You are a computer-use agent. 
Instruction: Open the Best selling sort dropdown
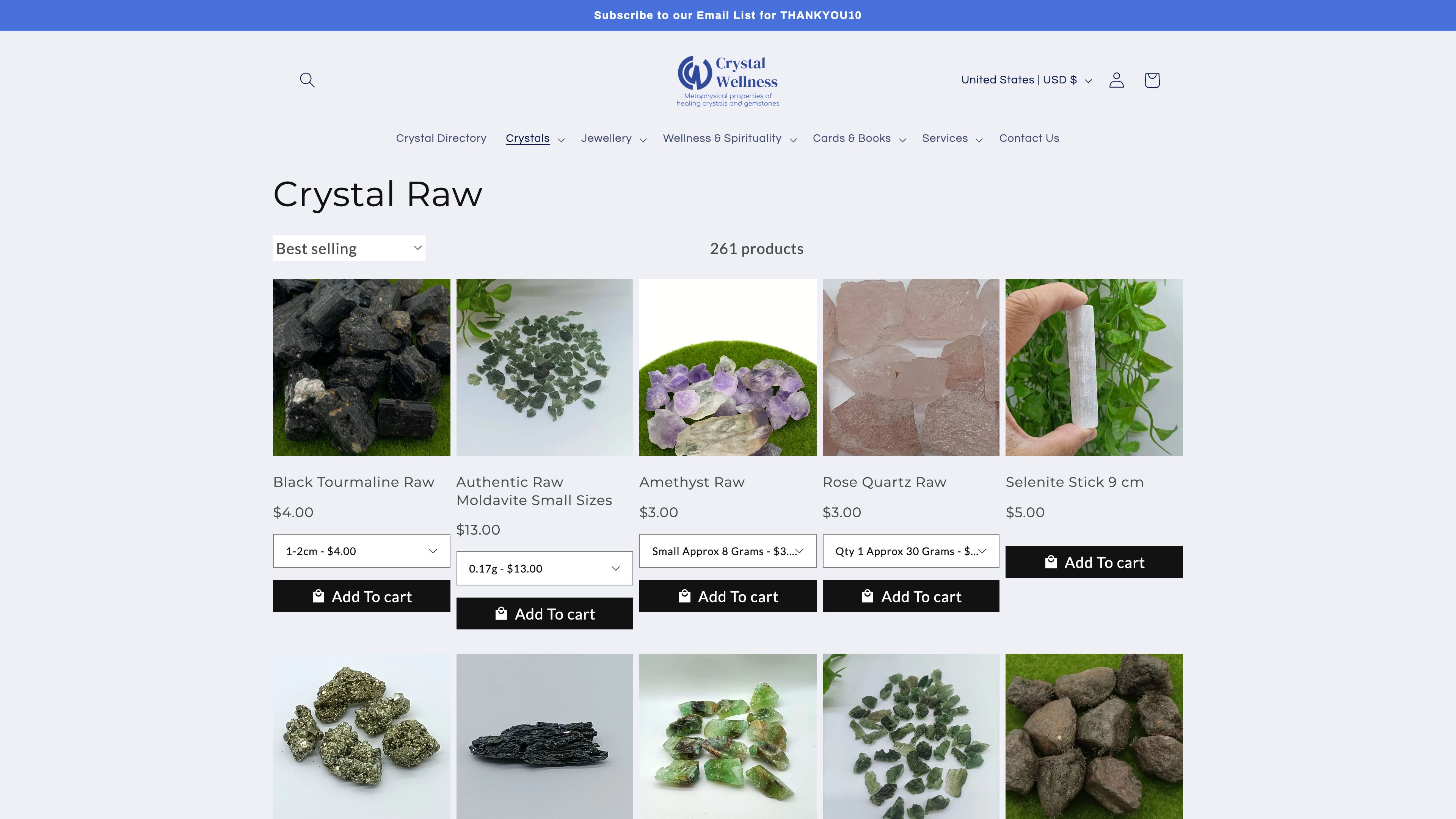point(349,248)
